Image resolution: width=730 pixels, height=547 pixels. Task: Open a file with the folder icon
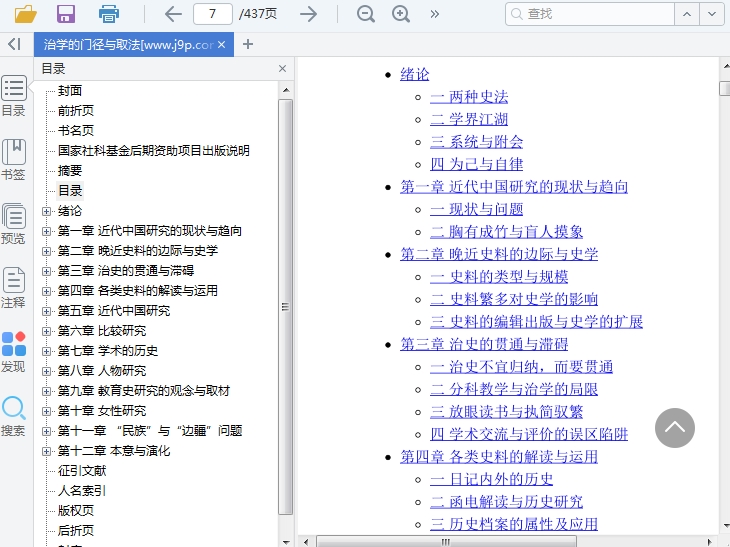click(26, 14)
